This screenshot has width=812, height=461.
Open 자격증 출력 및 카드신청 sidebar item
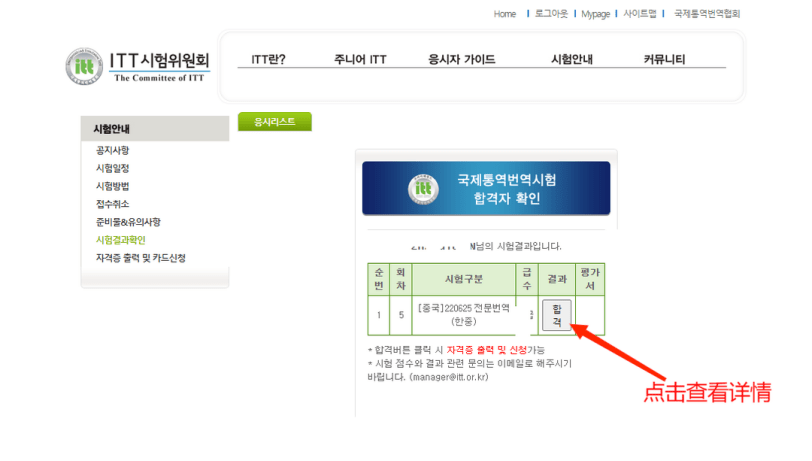140,258
